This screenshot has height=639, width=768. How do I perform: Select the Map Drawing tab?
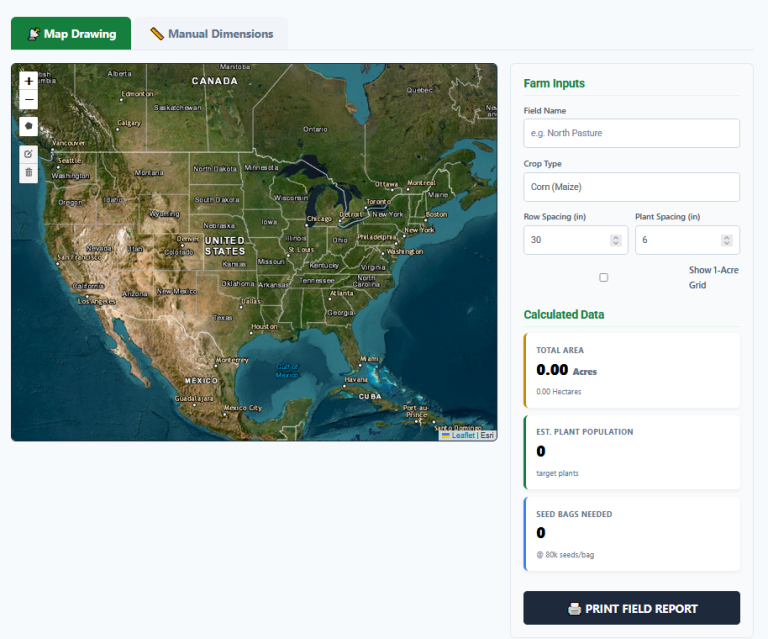tap(71, 34)
